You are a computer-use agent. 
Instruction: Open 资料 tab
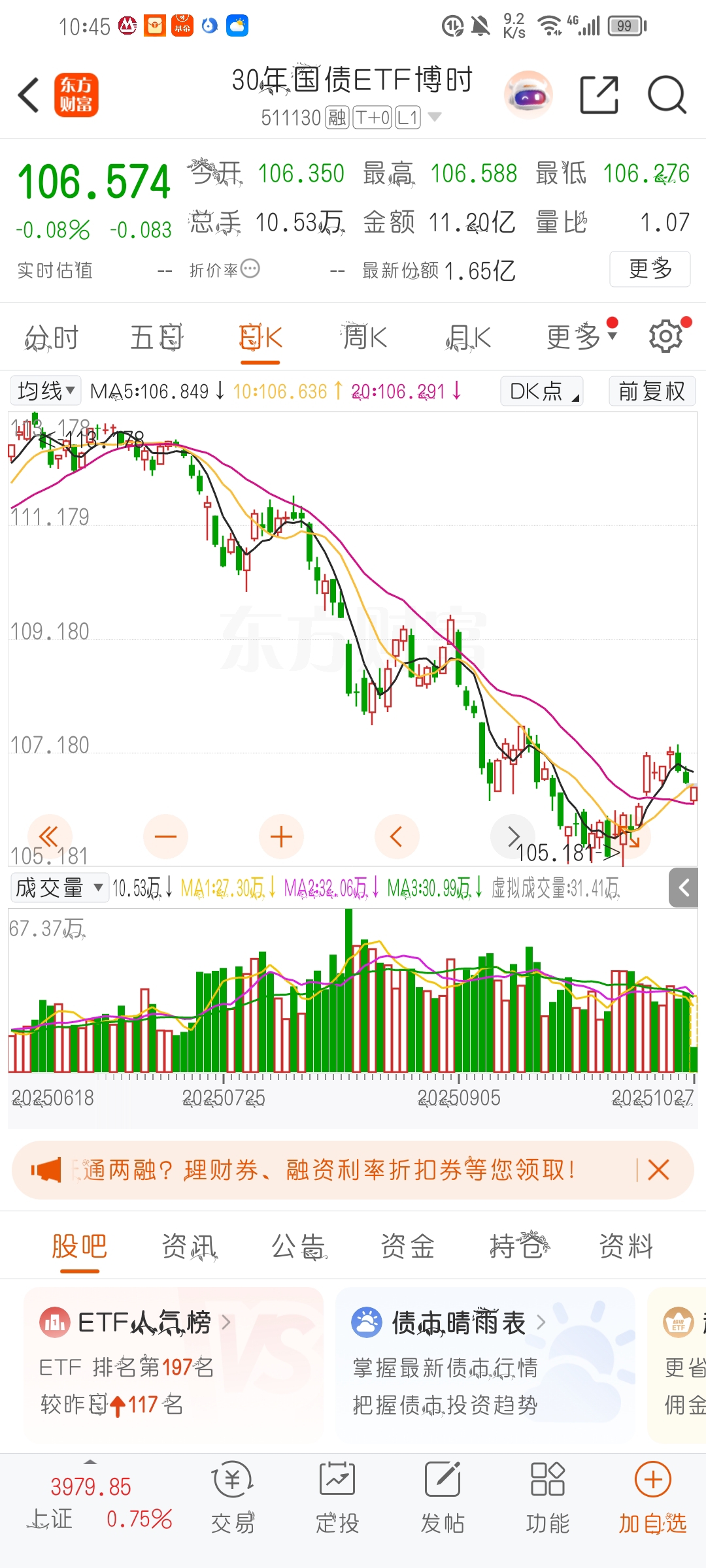point(627,1247)
